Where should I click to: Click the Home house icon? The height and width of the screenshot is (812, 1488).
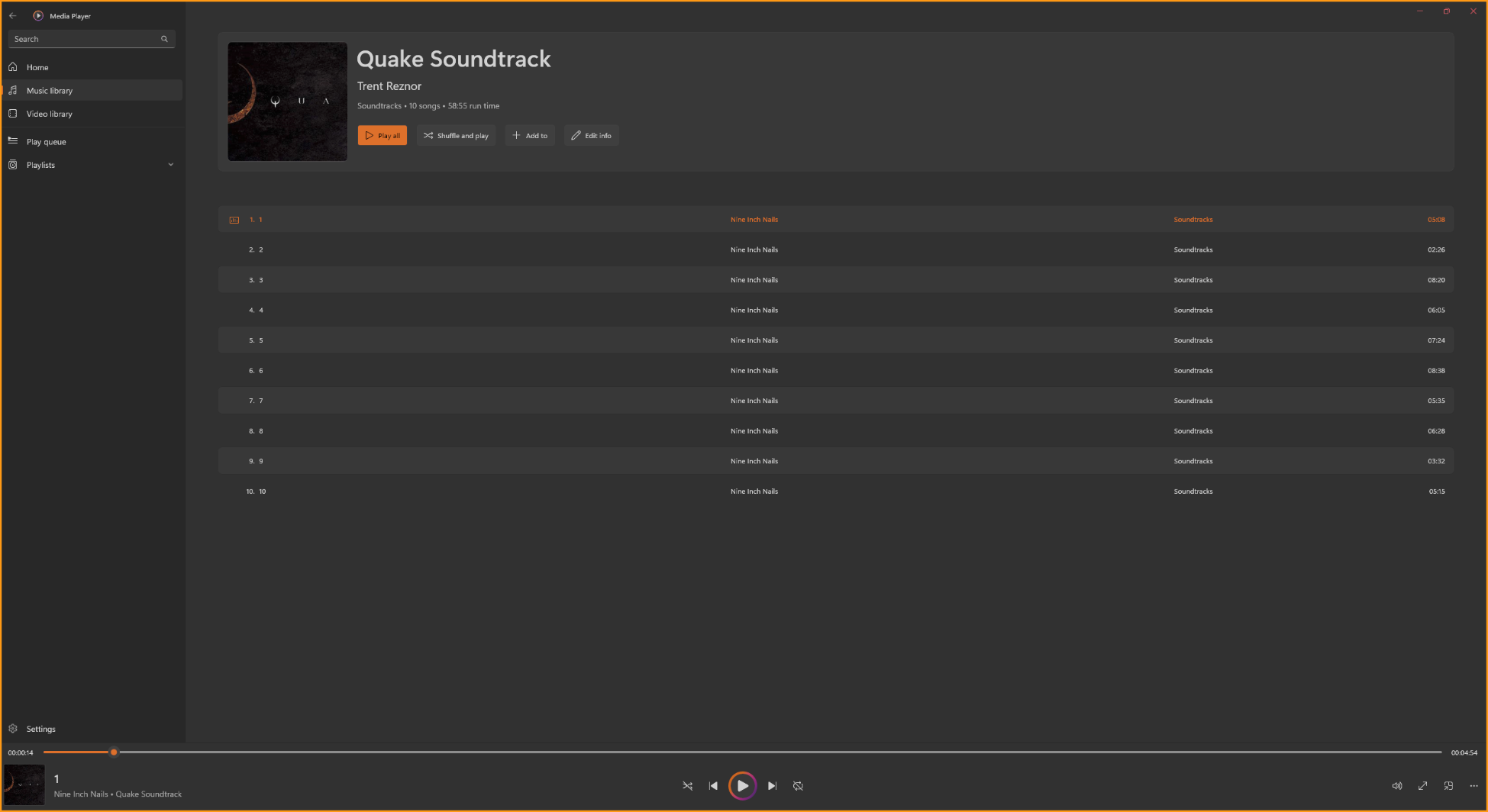pos(13,67)
